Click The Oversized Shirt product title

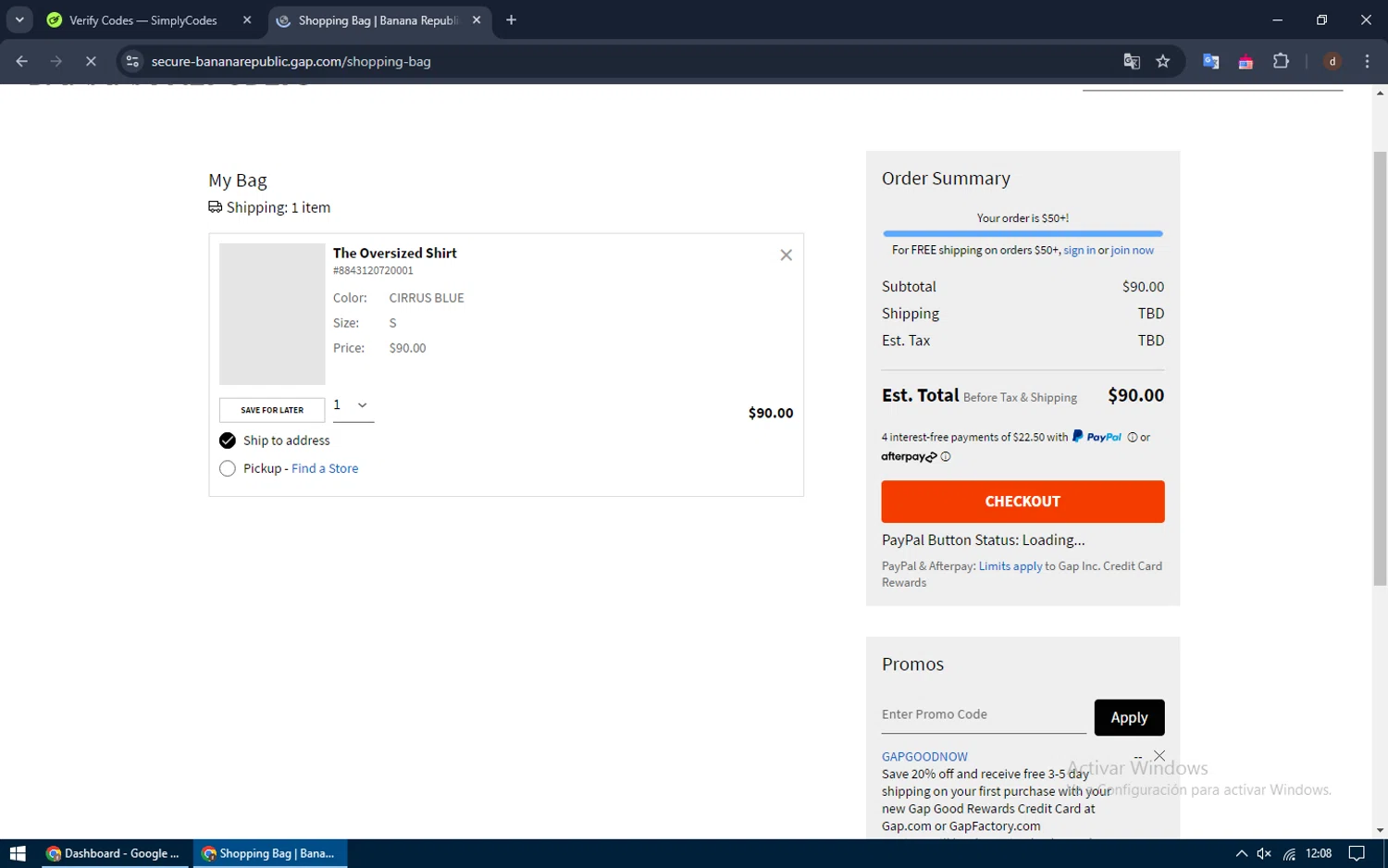coord(395,253)
